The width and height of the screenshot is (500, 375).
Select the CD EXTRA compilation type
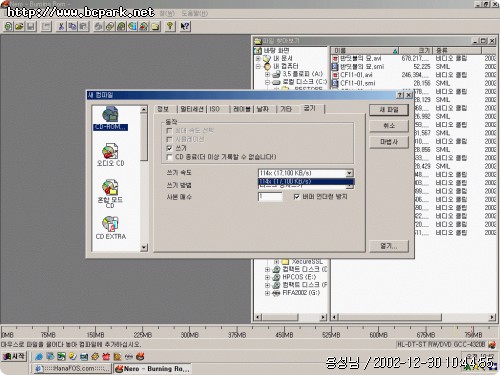click(111, 228)
